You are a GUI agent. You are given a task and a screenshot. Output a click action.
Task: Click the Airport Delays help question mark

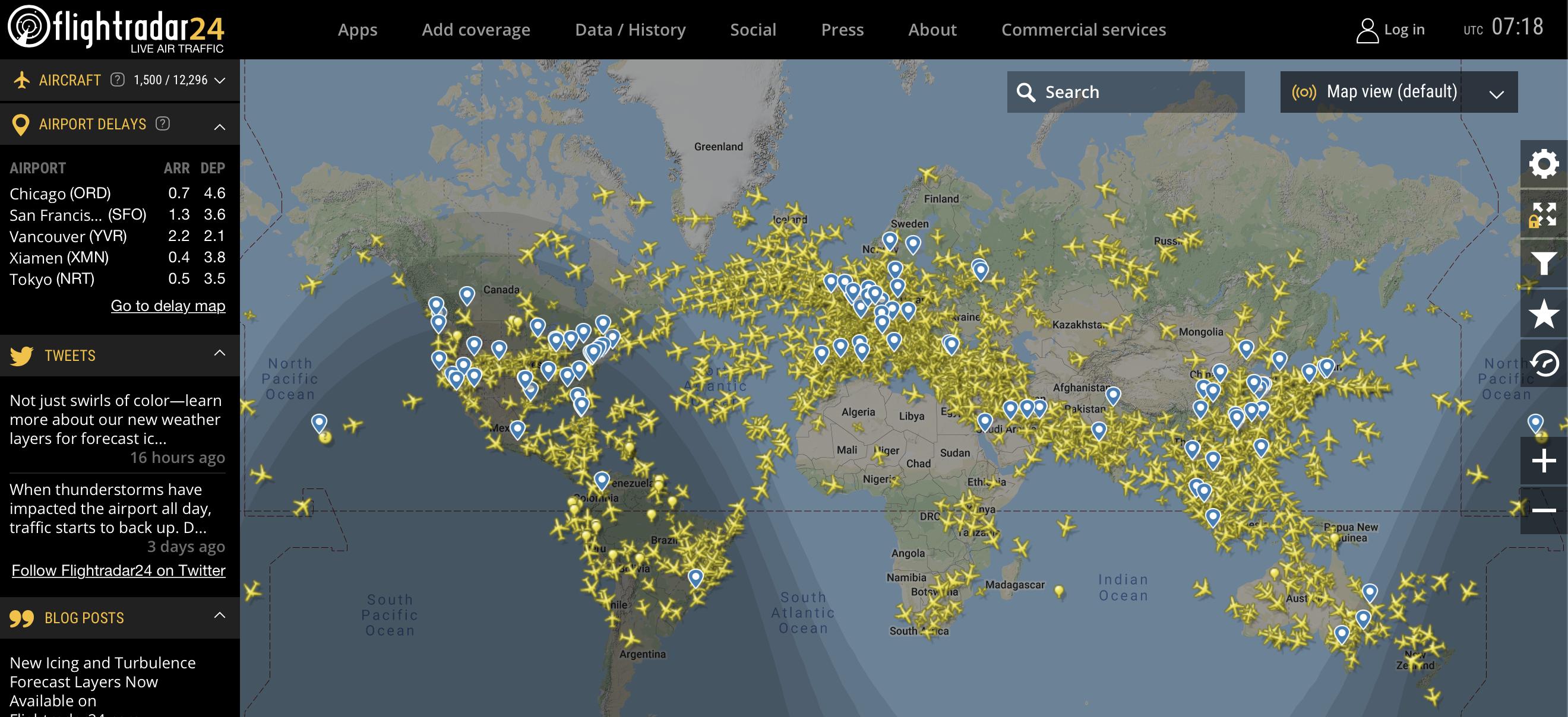163,123
